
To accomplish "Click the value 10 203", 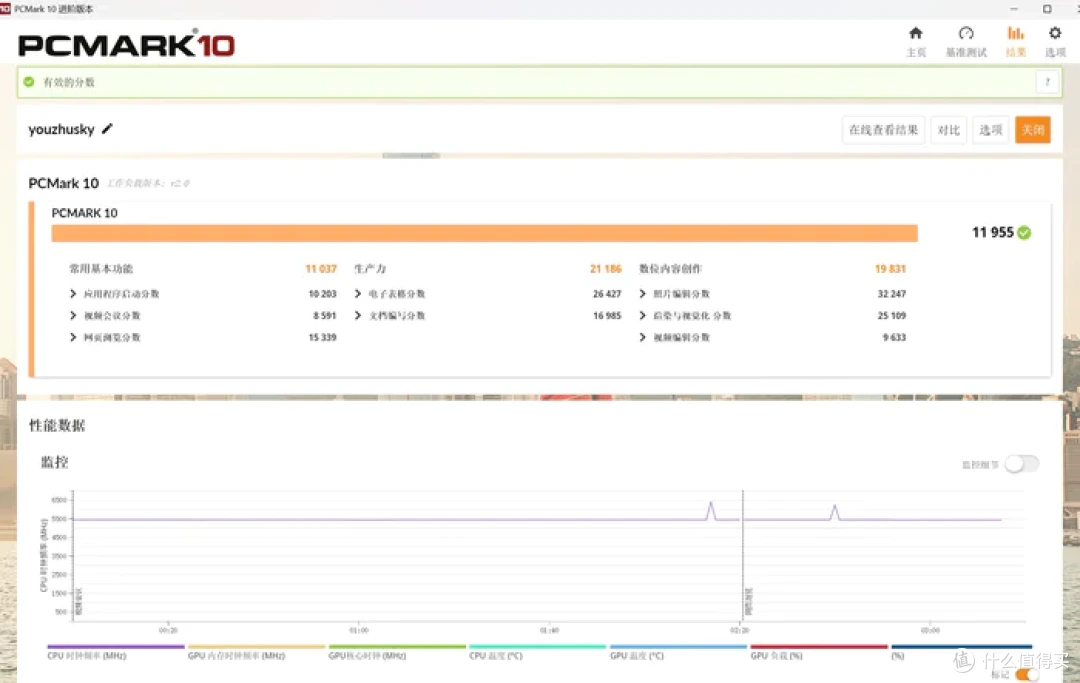I will click(x=322, y=294).
